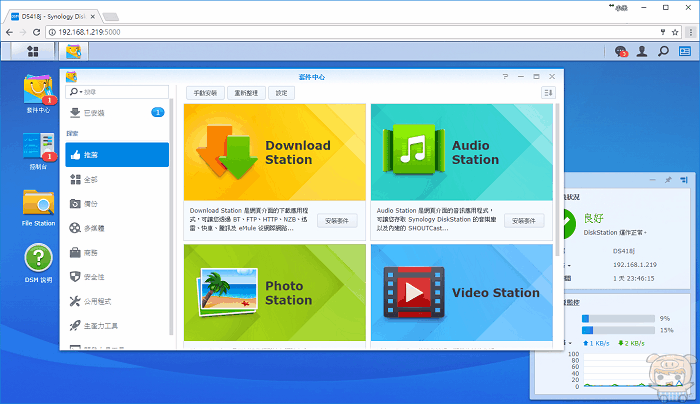700x404 pixels.
Task: Click widget panel settings icon beside pin
Action: (x=684, y=180)
